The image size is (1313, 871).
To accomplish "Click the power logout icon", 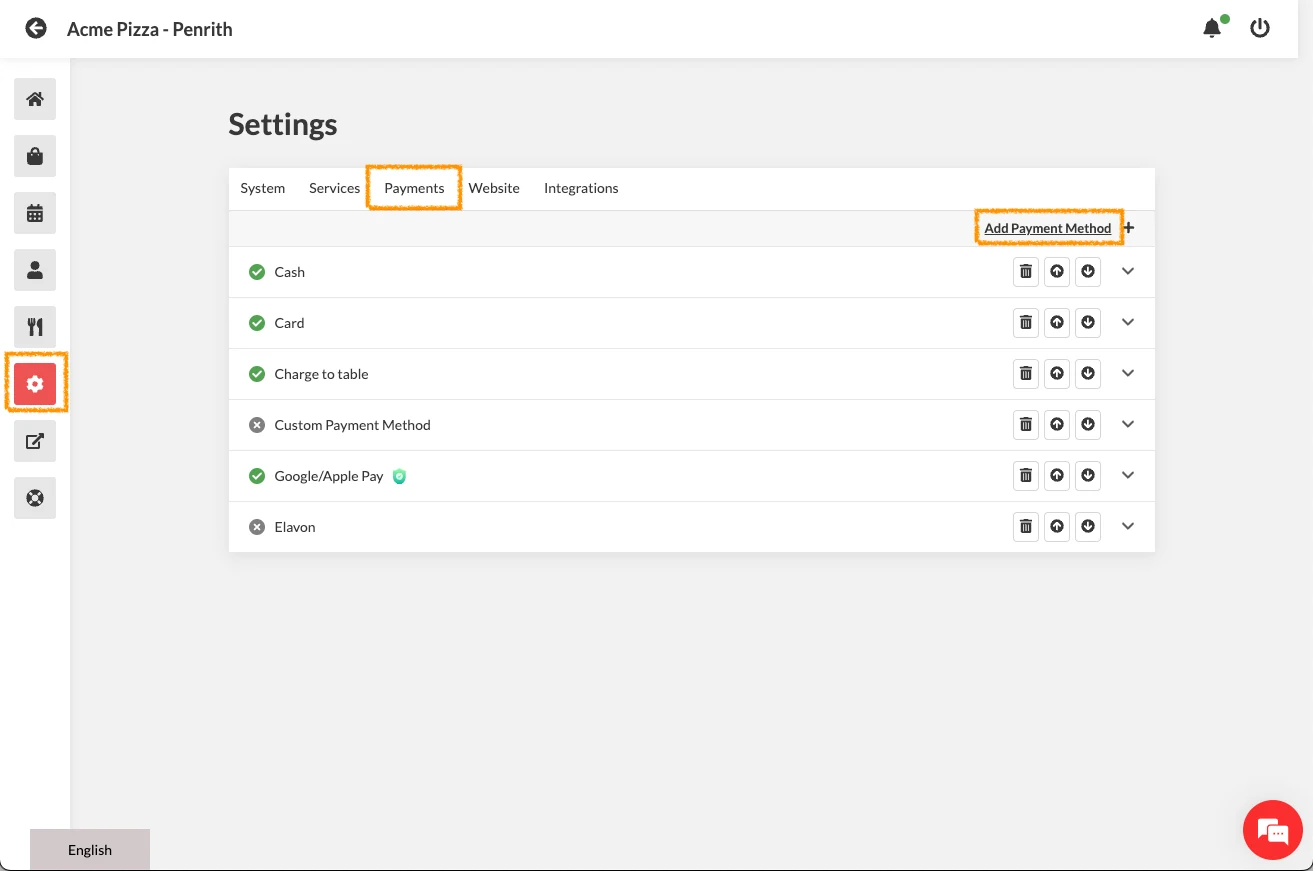I will [x=1260, y=28].
